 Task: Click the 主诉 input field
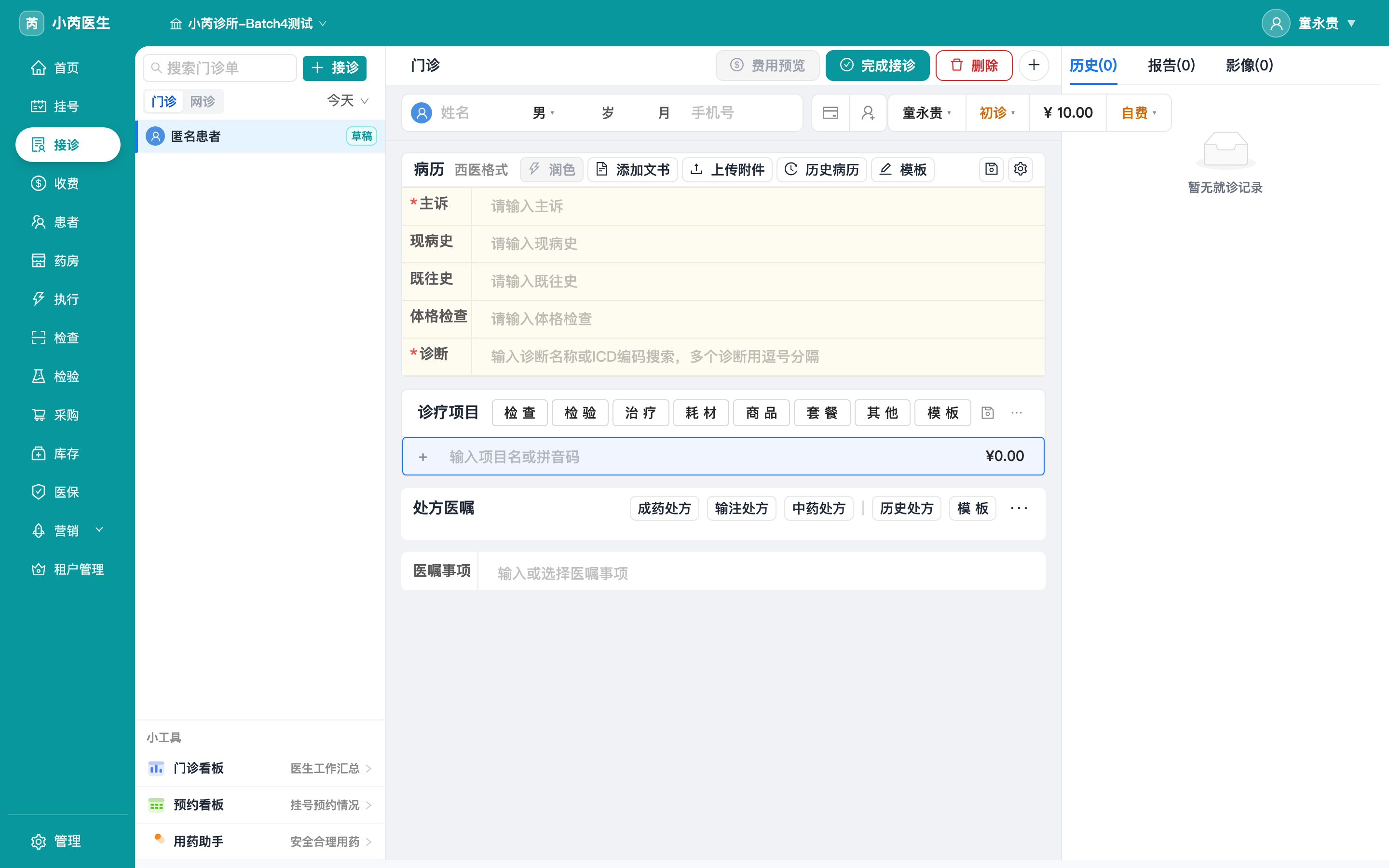[x=758, y=206]
